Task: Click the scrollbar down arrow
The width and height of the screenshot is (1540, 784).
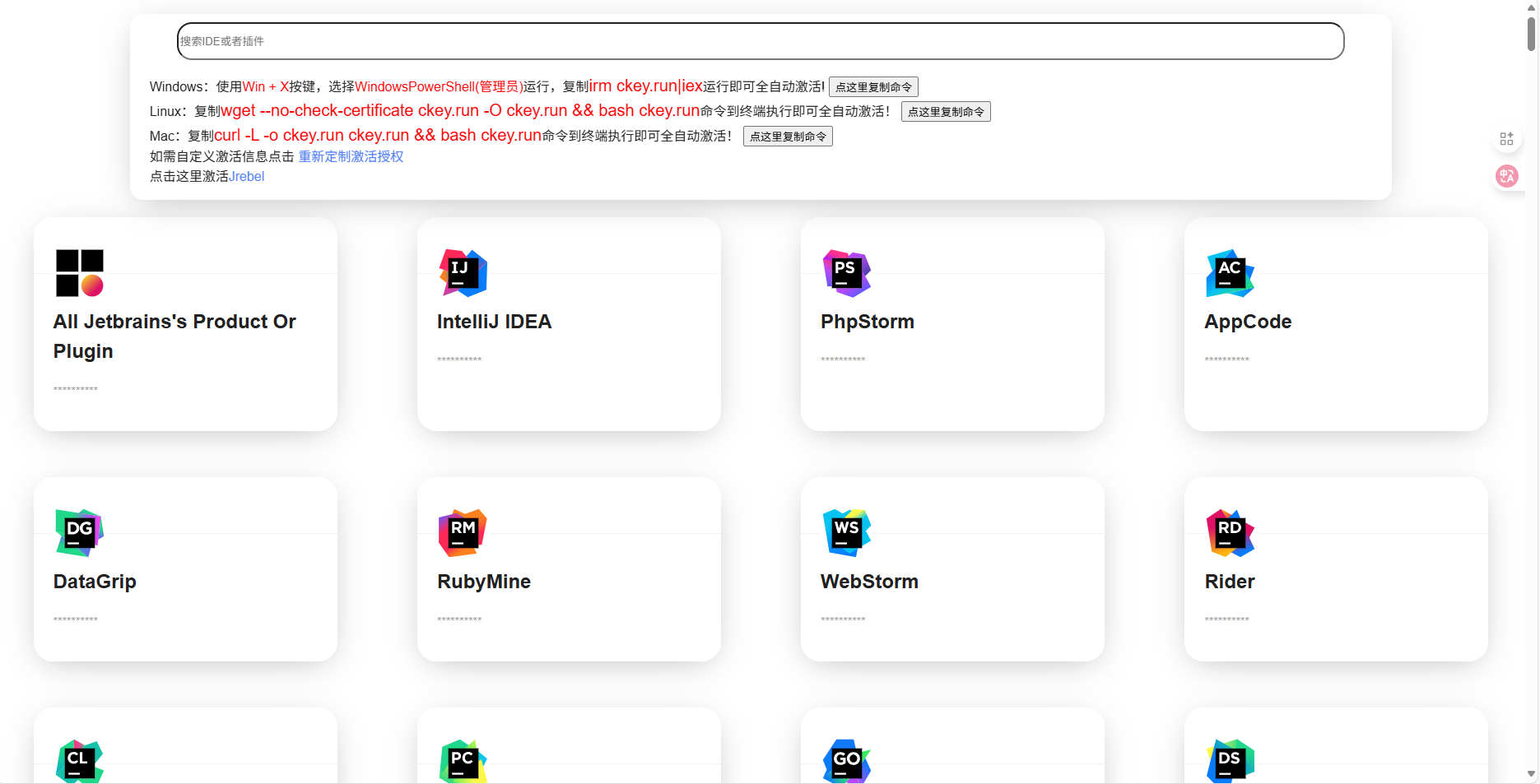Action: (x=1532, y=774)
